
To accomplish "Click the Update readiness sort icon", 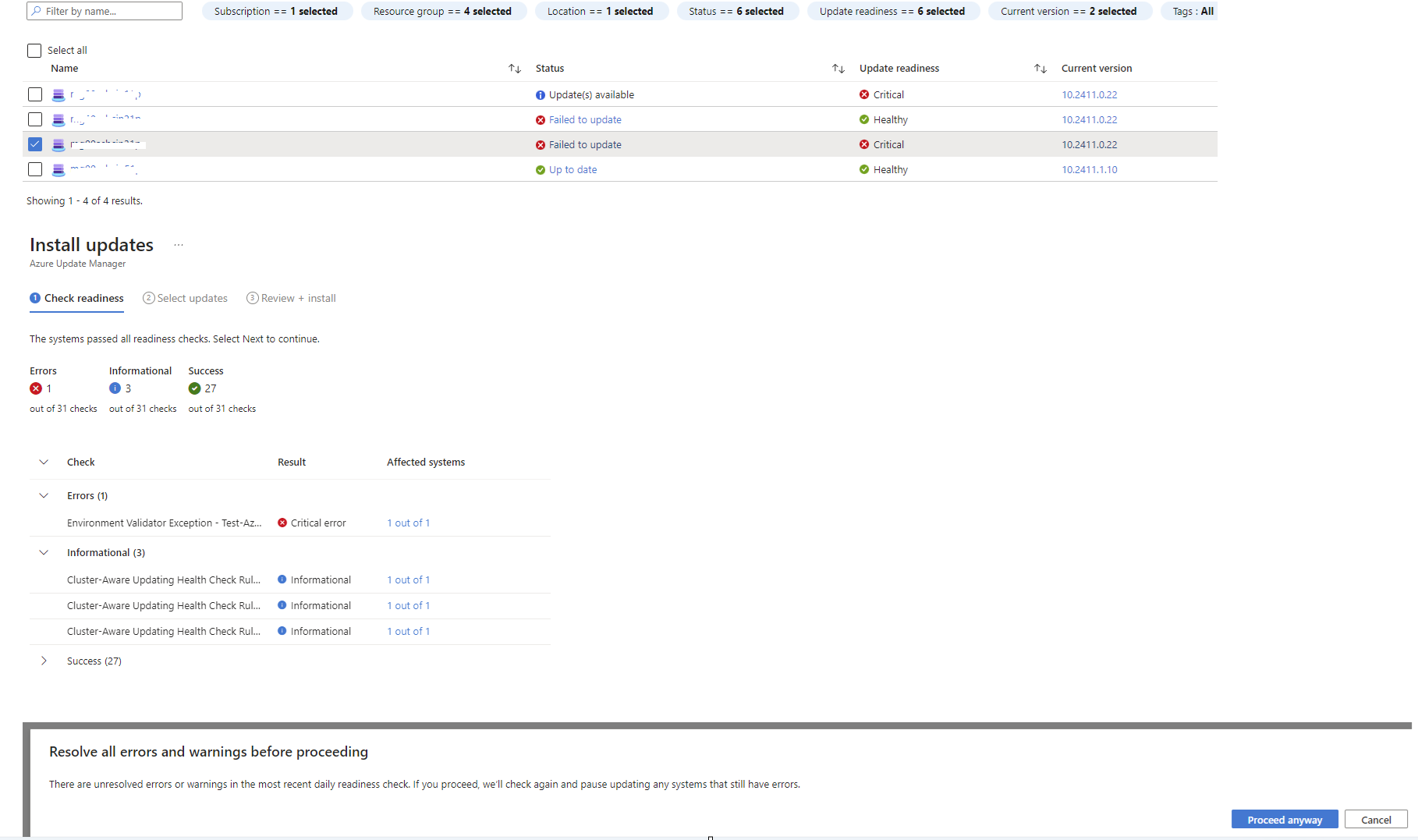I will (1040, 69).
